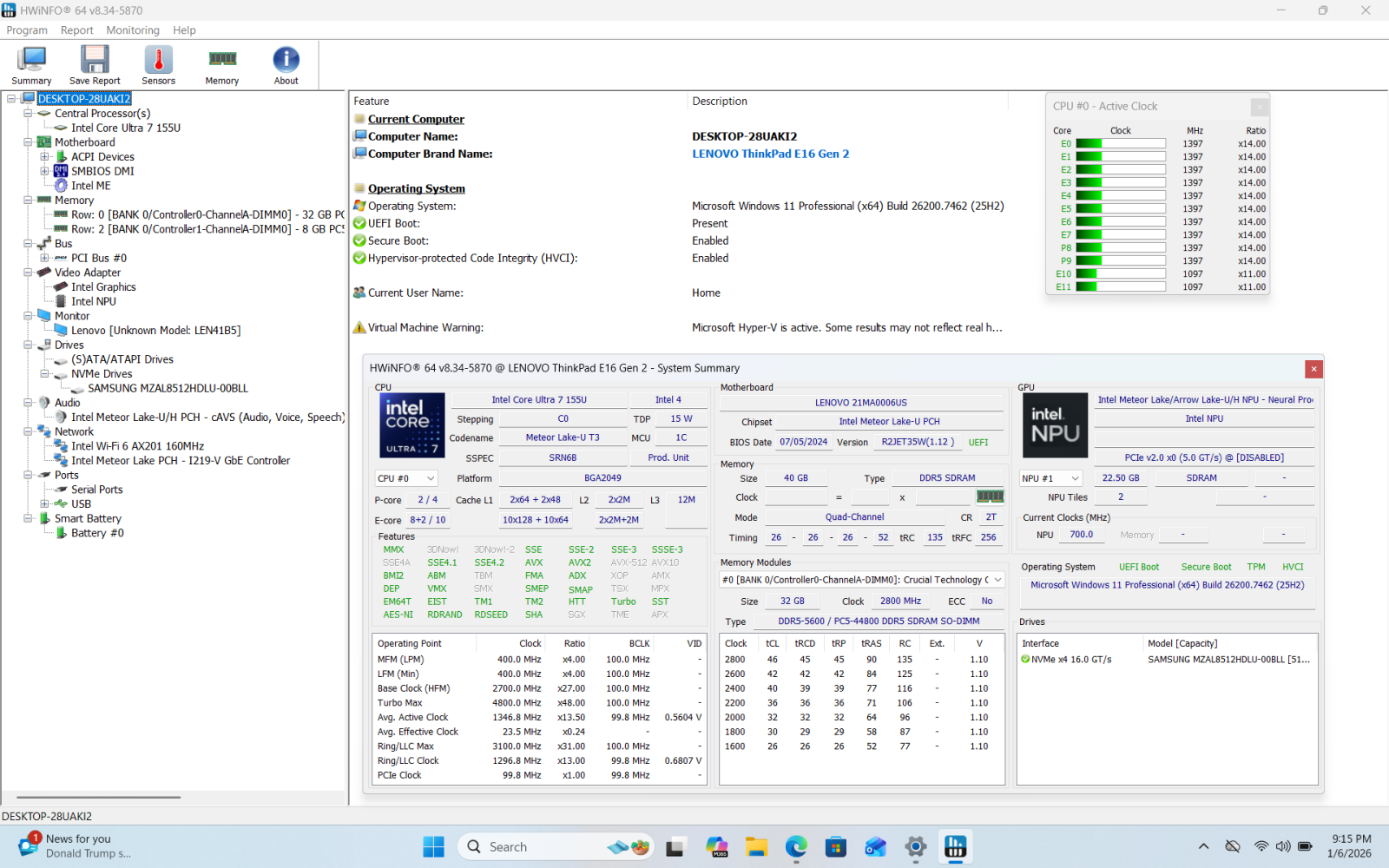Click the HWiNFO taskbar icon

click(x=956, y=846)
